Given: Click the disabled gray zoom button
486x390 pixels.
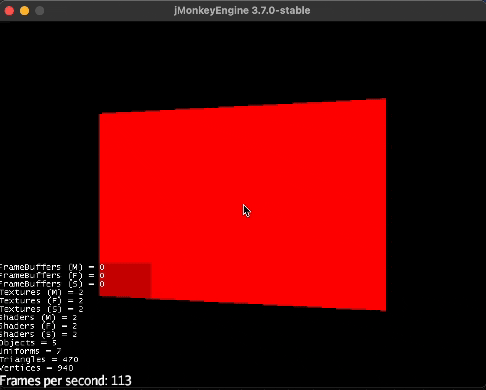Looking at the screenshot, I should 39,11.
